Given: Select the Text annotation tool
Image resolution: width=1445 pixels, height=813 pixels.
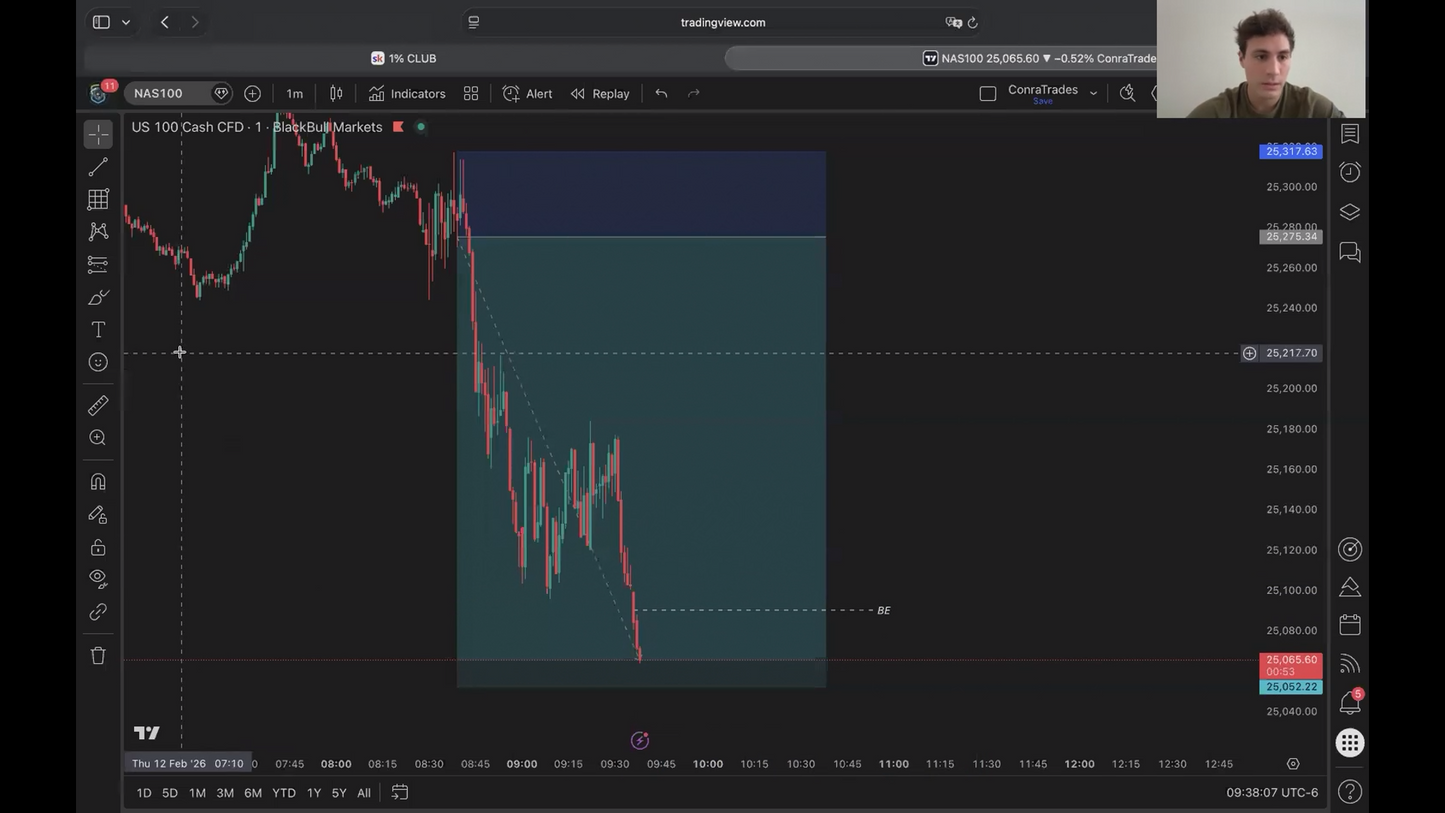Looking at the screenshot, I should coord(98,330).
